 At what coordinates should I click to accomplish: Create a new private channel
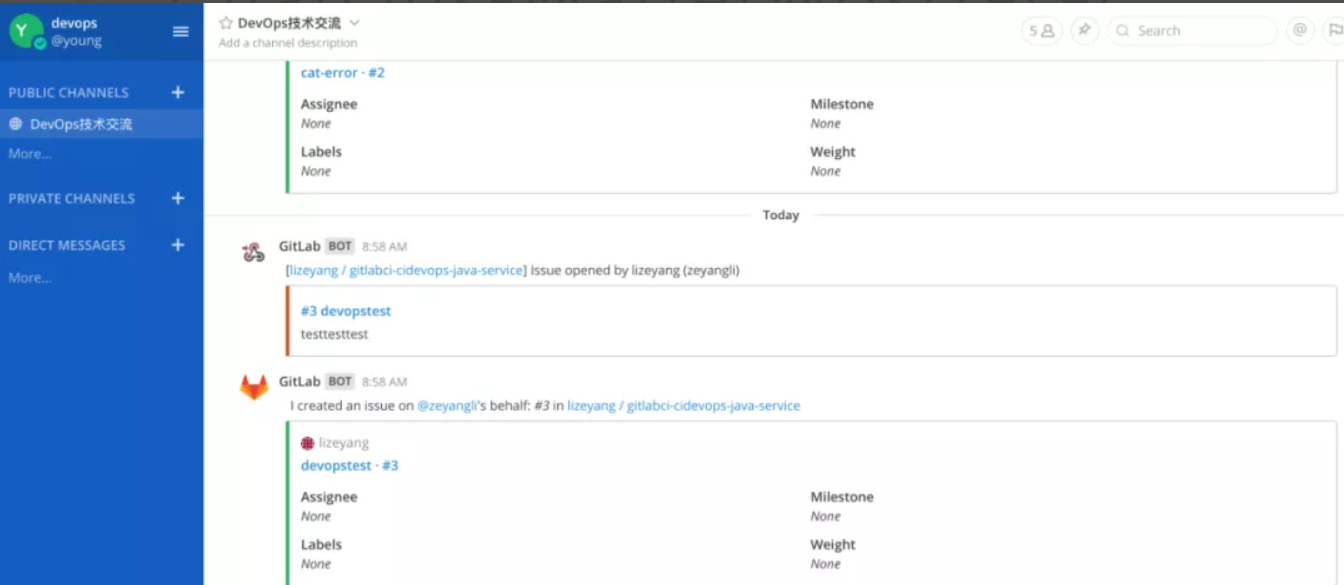pyautogui.click(x=178, y=198)
